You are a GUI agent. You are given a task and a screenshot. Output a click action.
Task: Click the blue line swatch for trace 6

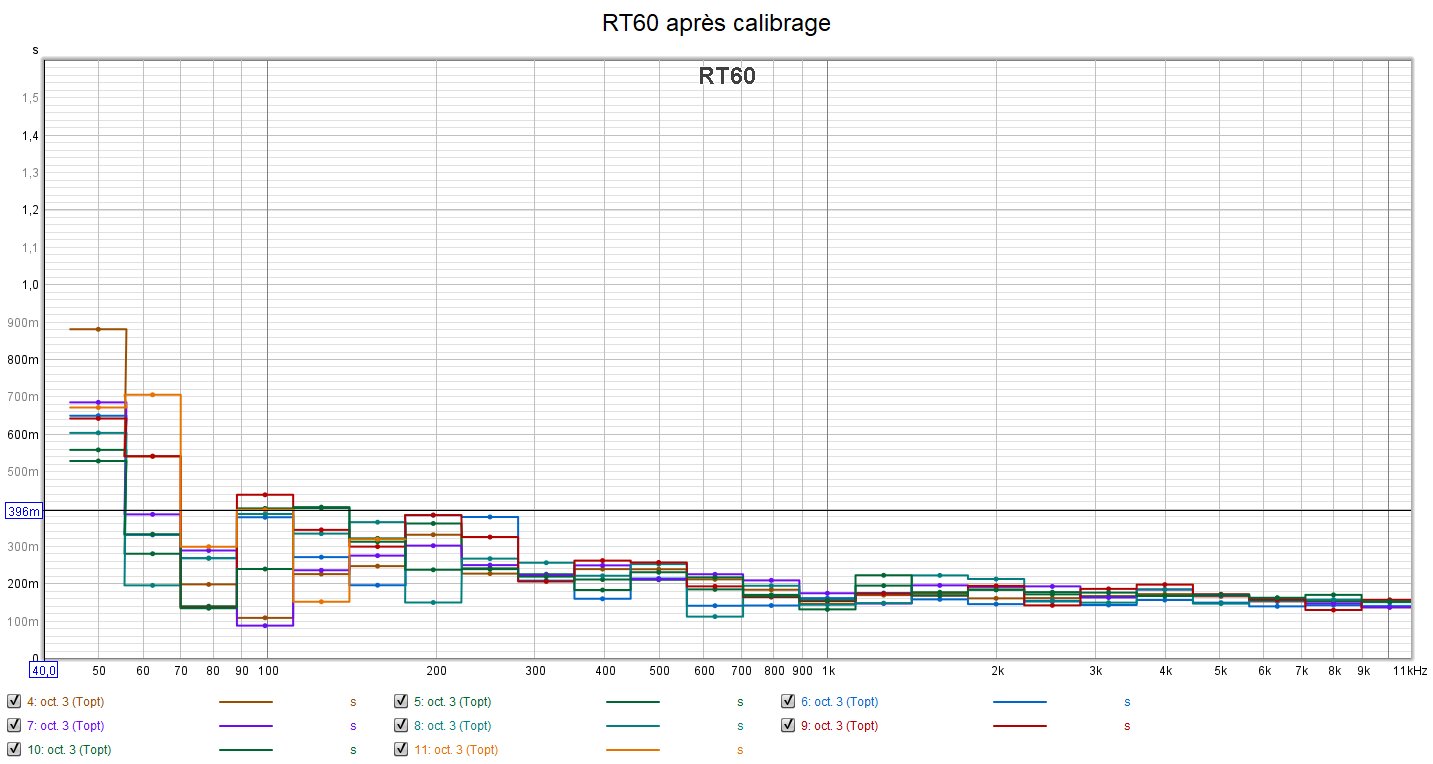[x=1019, y=702]
